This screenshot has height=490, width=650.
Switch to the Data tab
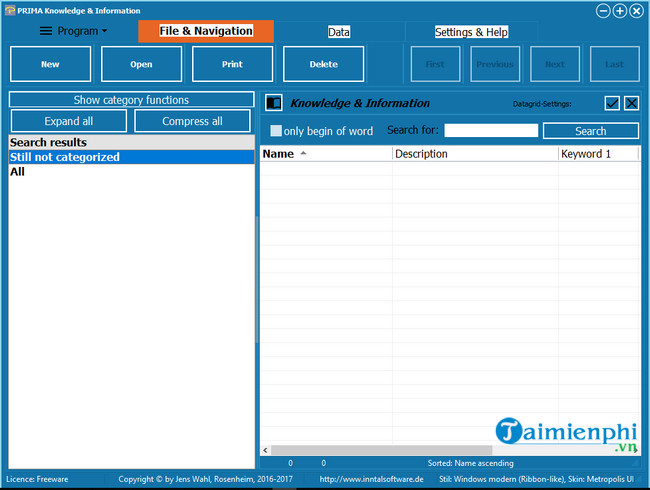[339, 32]
